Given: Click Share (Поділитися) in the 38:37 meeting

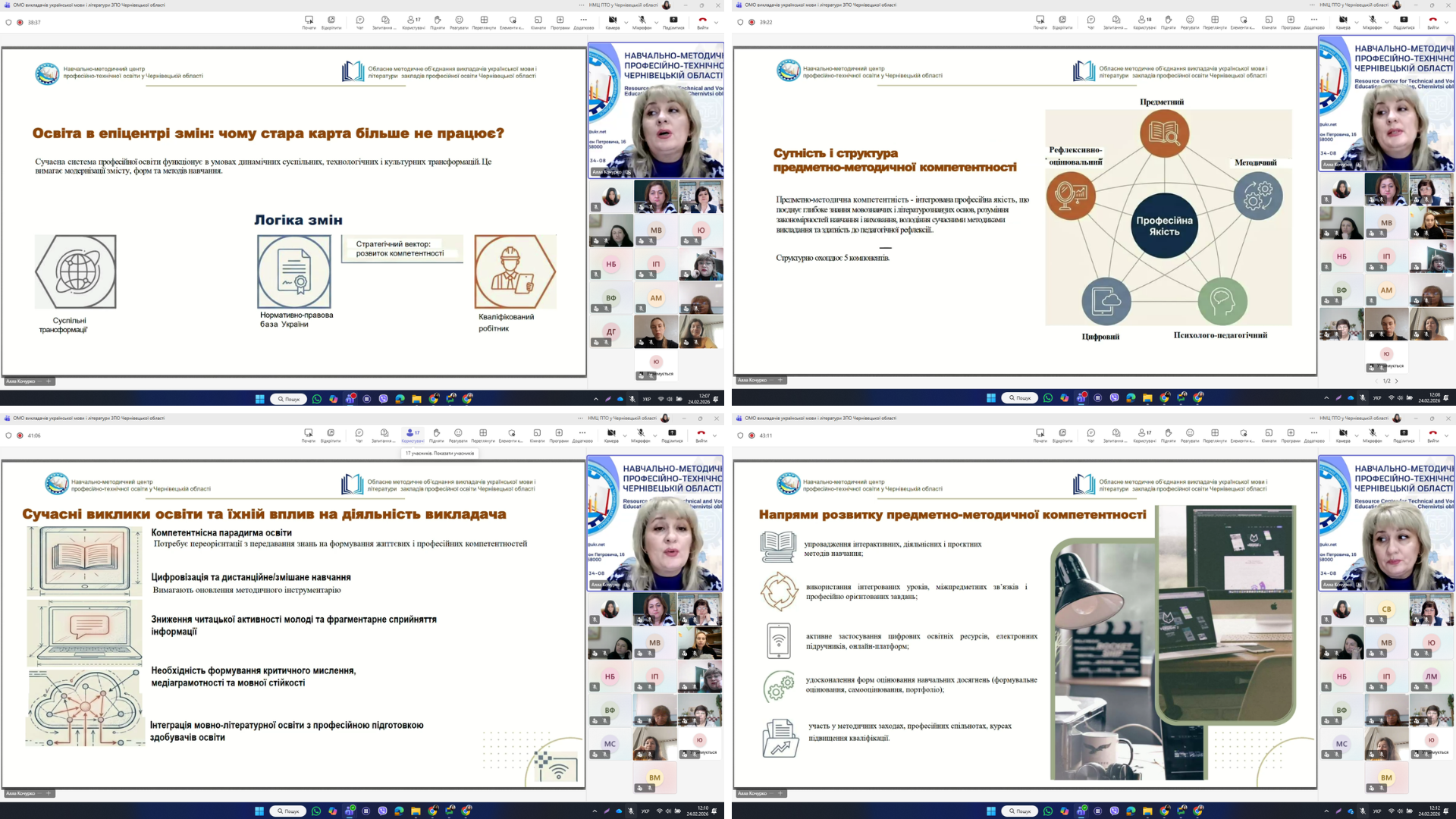Looking at the screenshot, I should point(673,22).
